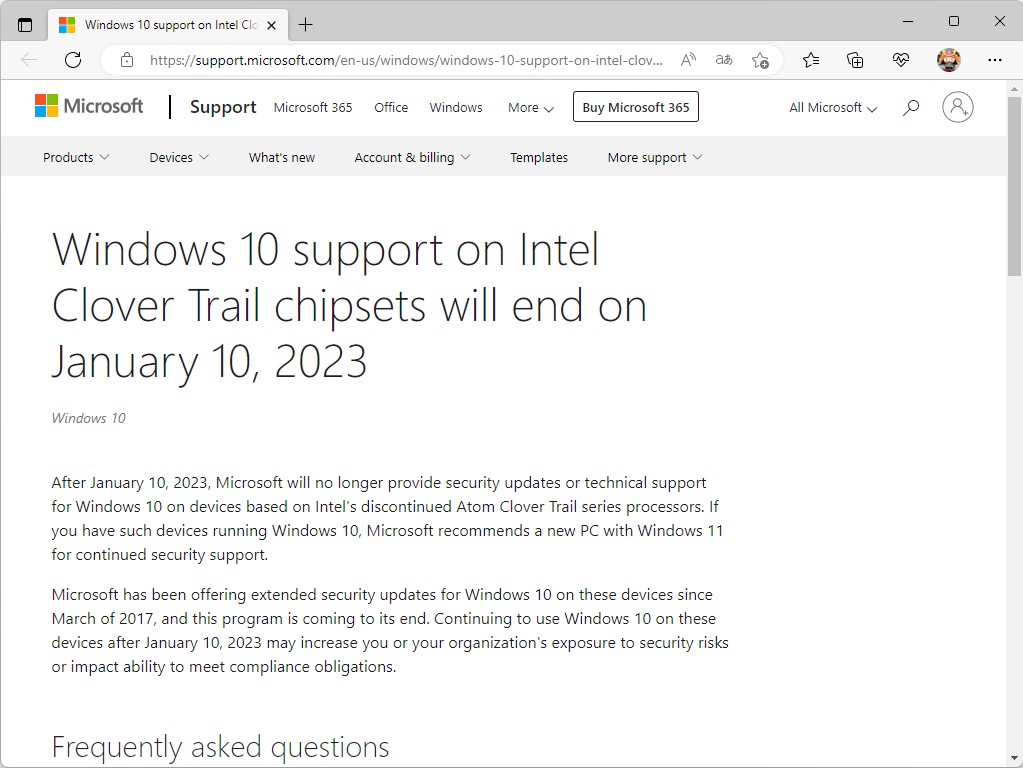Click the sign-in account icon
Image resolution: width=1023 pixels, height=768 pixels.
pyautogui.click(x=957, y=107)
